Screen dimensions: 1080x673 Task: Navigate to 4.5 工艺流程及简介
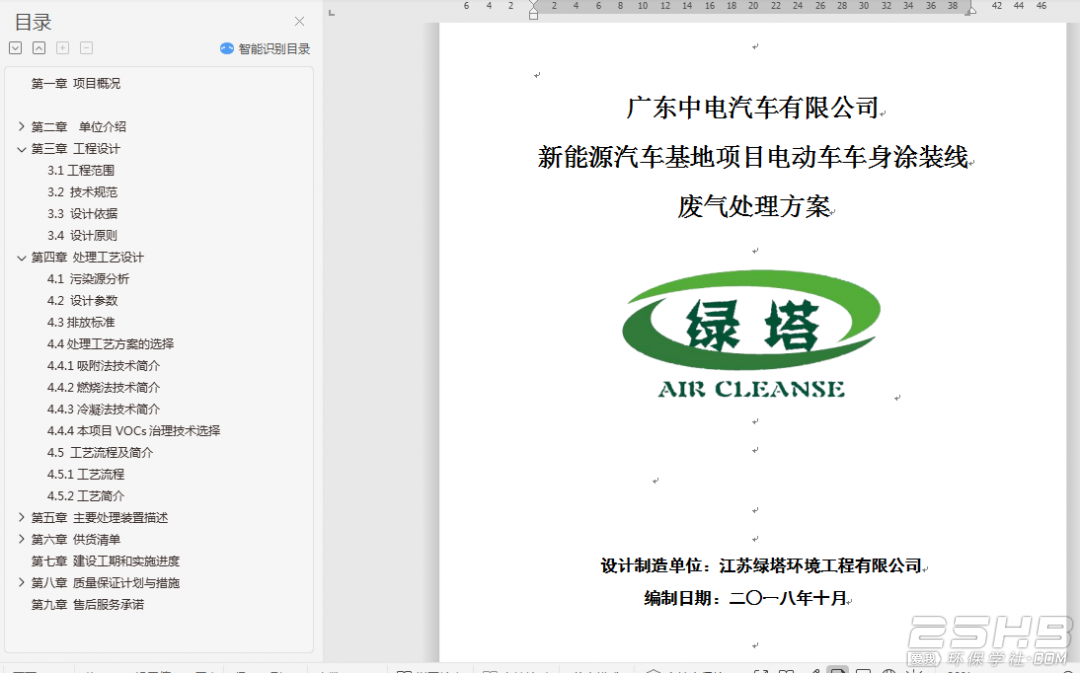tap(100, 453)
